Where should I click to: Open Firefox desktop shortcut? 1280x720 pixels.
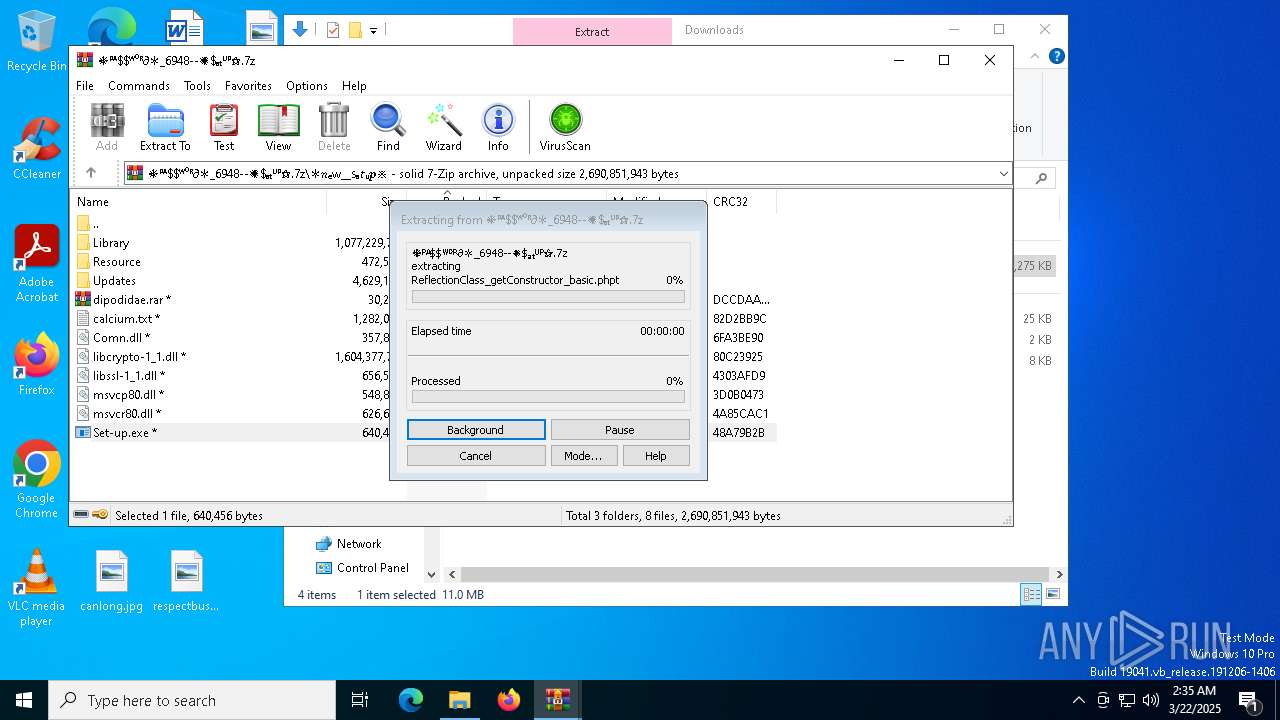[x=37, y=365]
